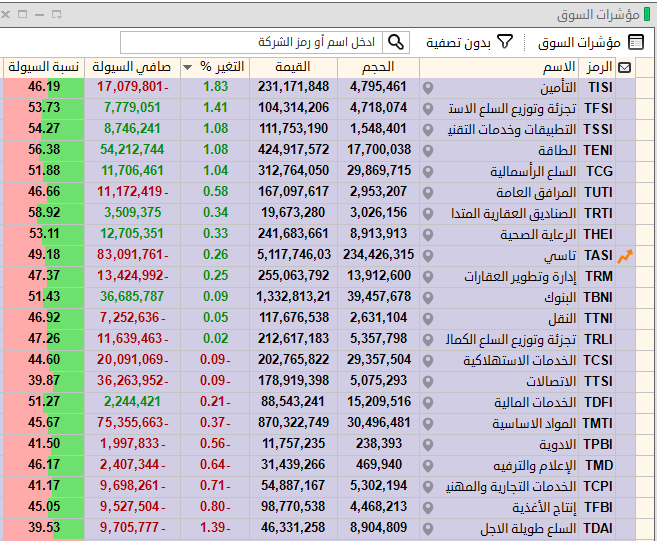The width and height of the screenshot is (657, 541).
Task: Sort by الاسم column header
Action: point(499,67)
